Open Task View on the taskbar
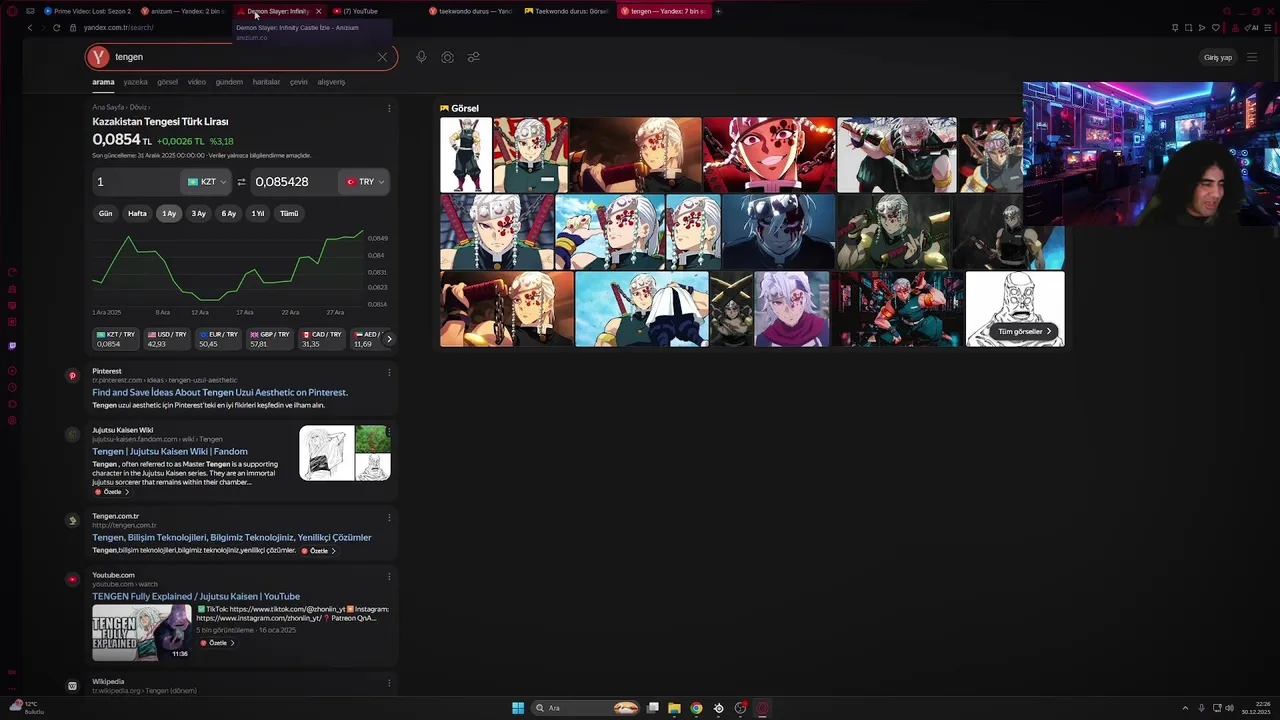 coord(652,708)
